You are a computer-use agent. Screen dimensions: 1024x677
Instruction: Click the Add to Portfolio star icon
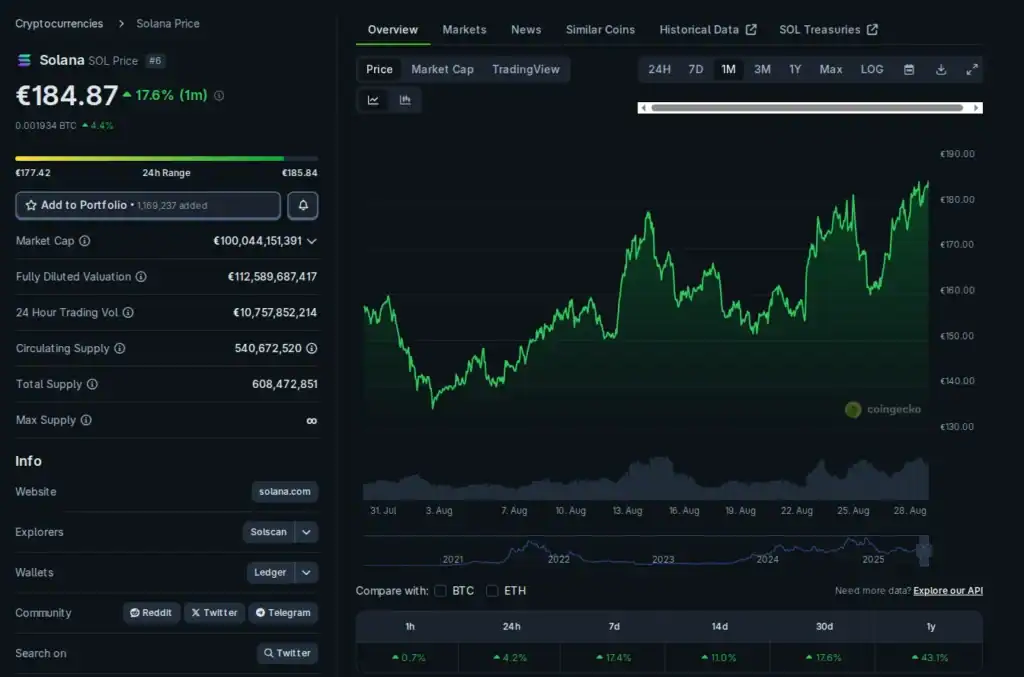[x=31, y=205]
